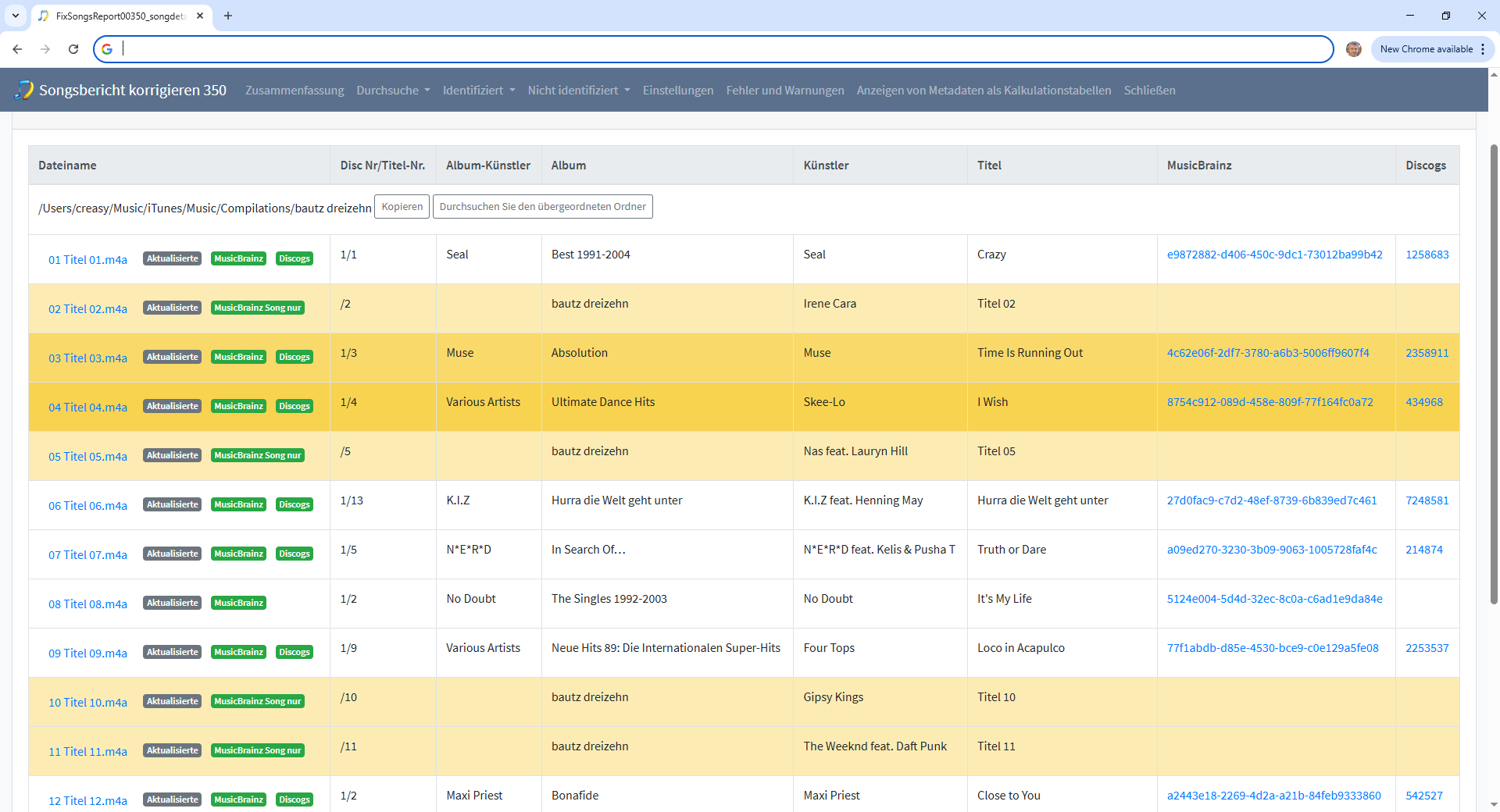Open Discogs release 7248581
The height and width of the screenshot is (812, 1500).
click(1427, 500)
